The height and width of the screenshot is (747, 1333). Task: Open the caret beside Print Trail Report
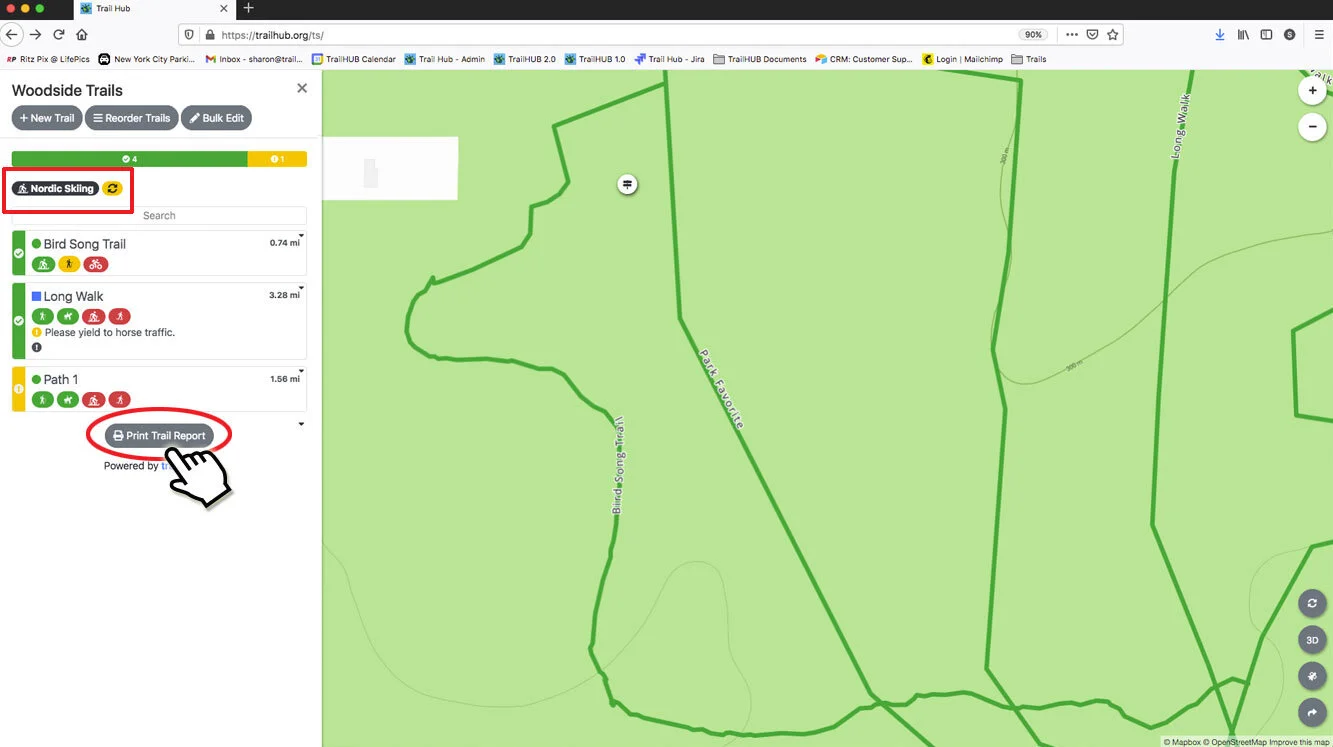(302, 425)
